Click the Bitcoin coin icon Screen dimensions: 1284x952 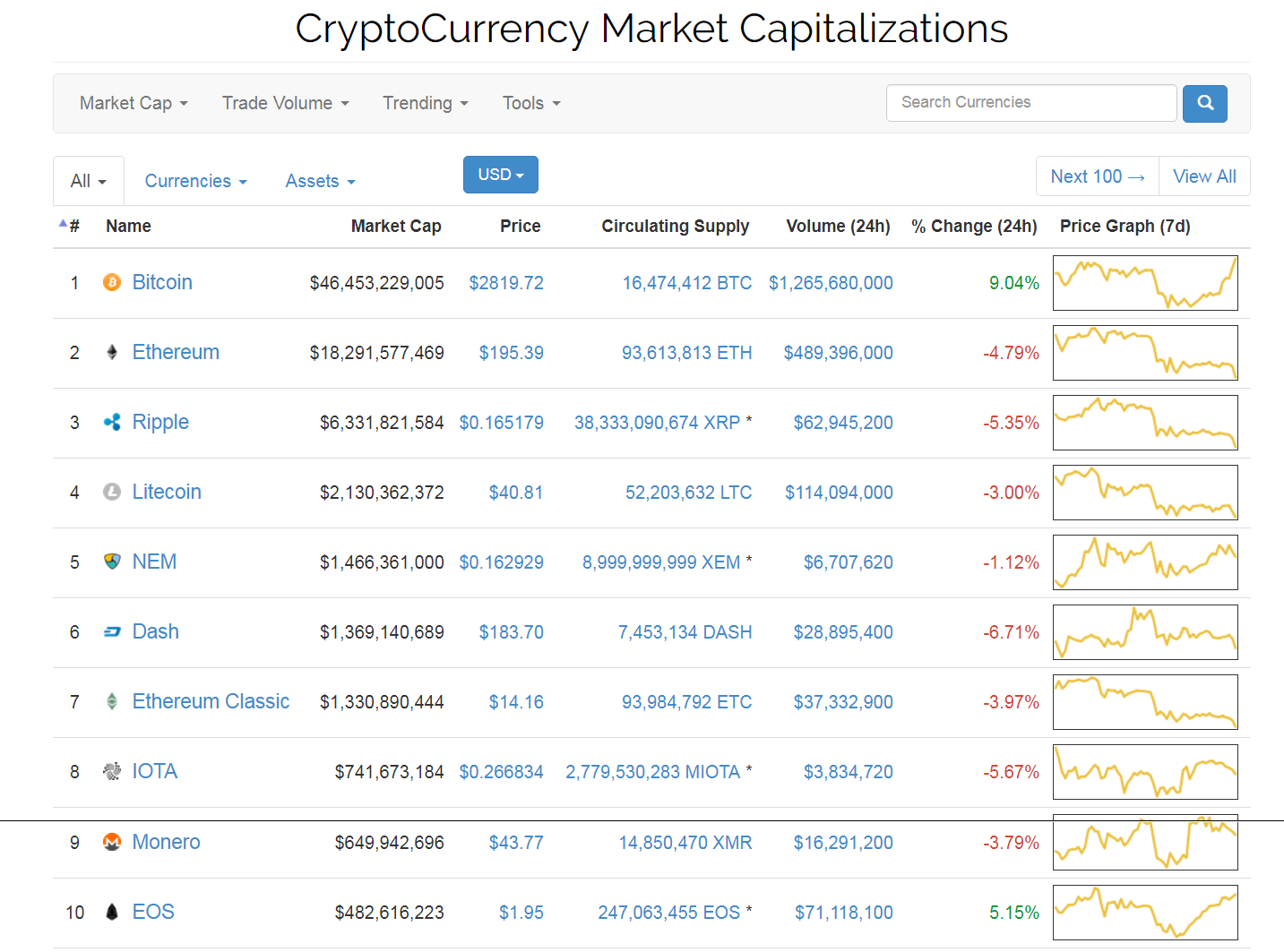tap(112, 283)
